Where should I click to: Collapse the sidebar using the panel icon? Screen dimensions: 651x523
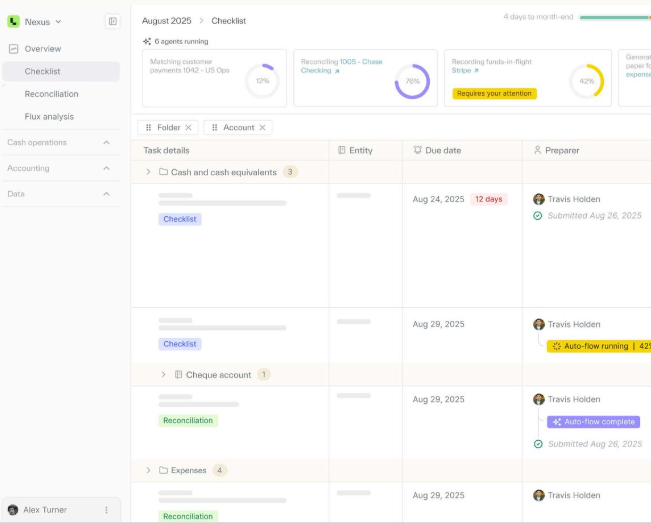[x=112, y=21]
